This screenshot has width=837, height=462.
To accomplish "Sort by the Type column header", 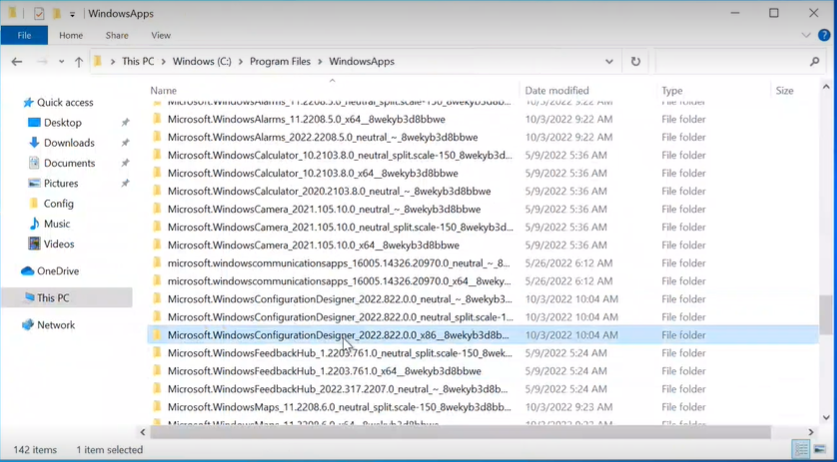I will [672, 90].
